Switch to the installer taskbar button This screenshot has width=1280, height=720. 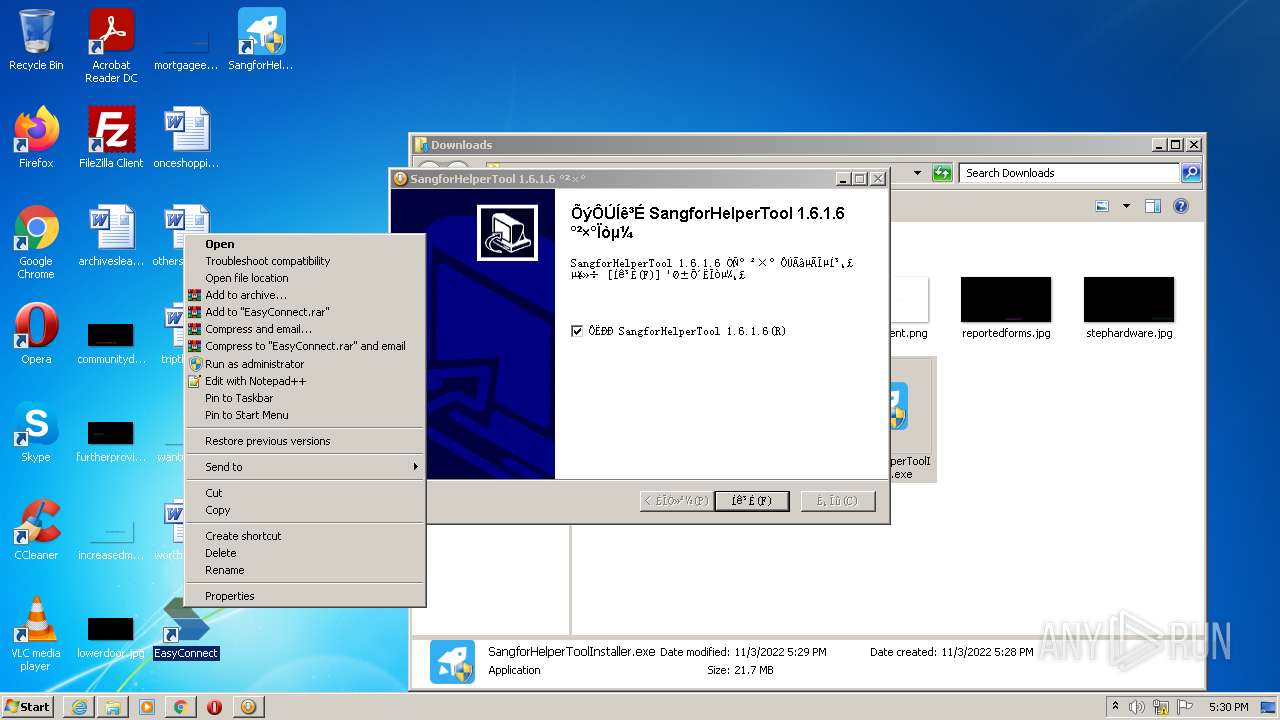(x=248, y=707)
